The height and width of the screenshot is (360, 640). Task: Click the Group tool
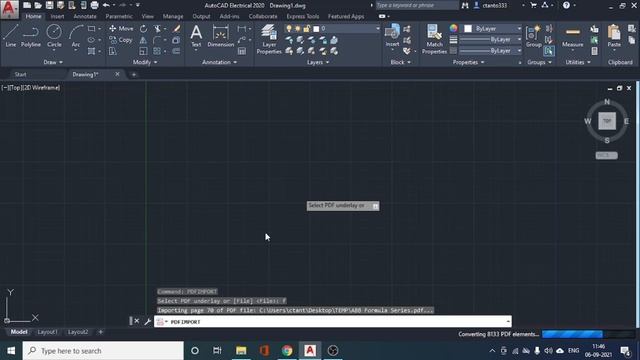pos(533,36)
